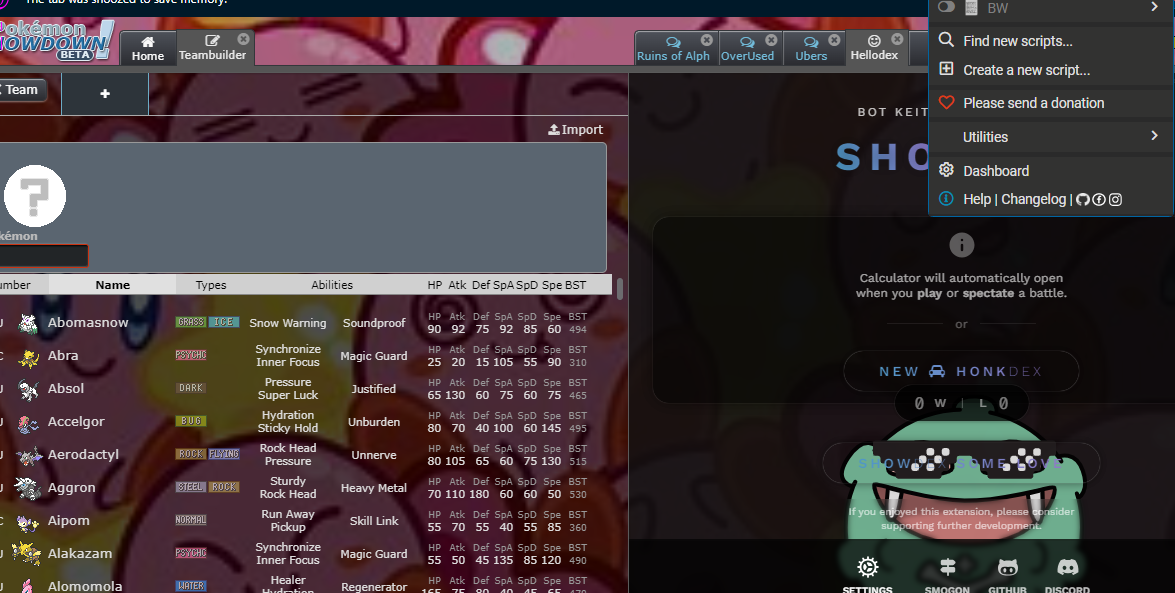Open the Help link in the menu
Viewport: 1175px width, 593px height.
(x=977, y=199)
